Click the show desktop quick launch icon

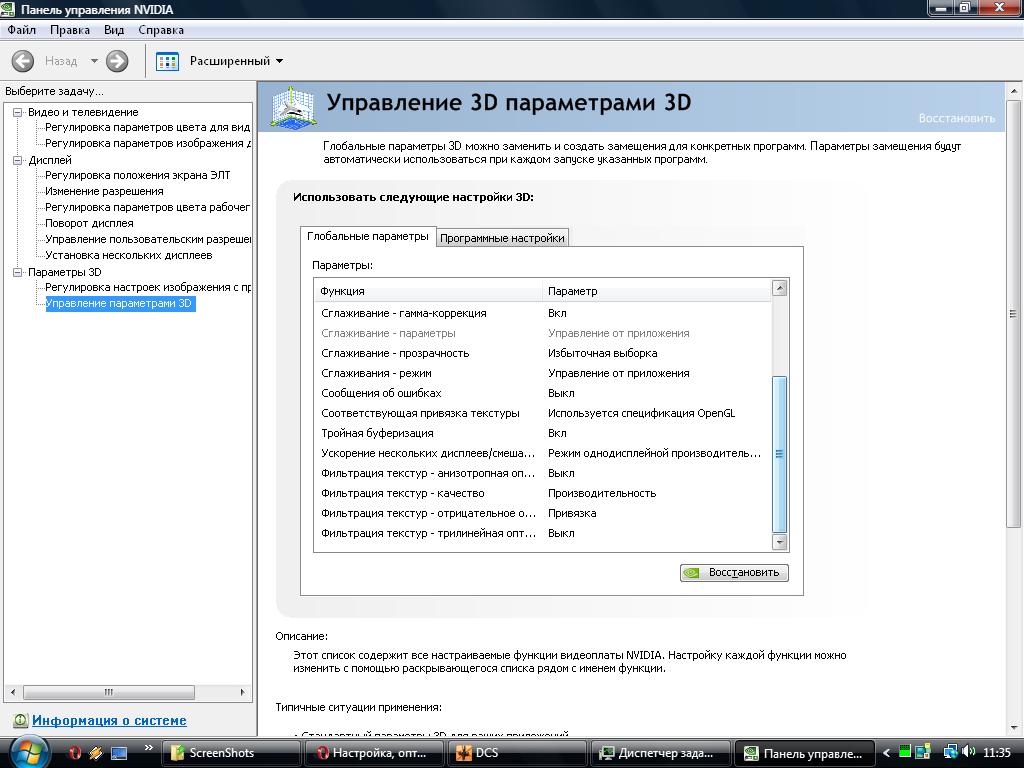[119, 753]
